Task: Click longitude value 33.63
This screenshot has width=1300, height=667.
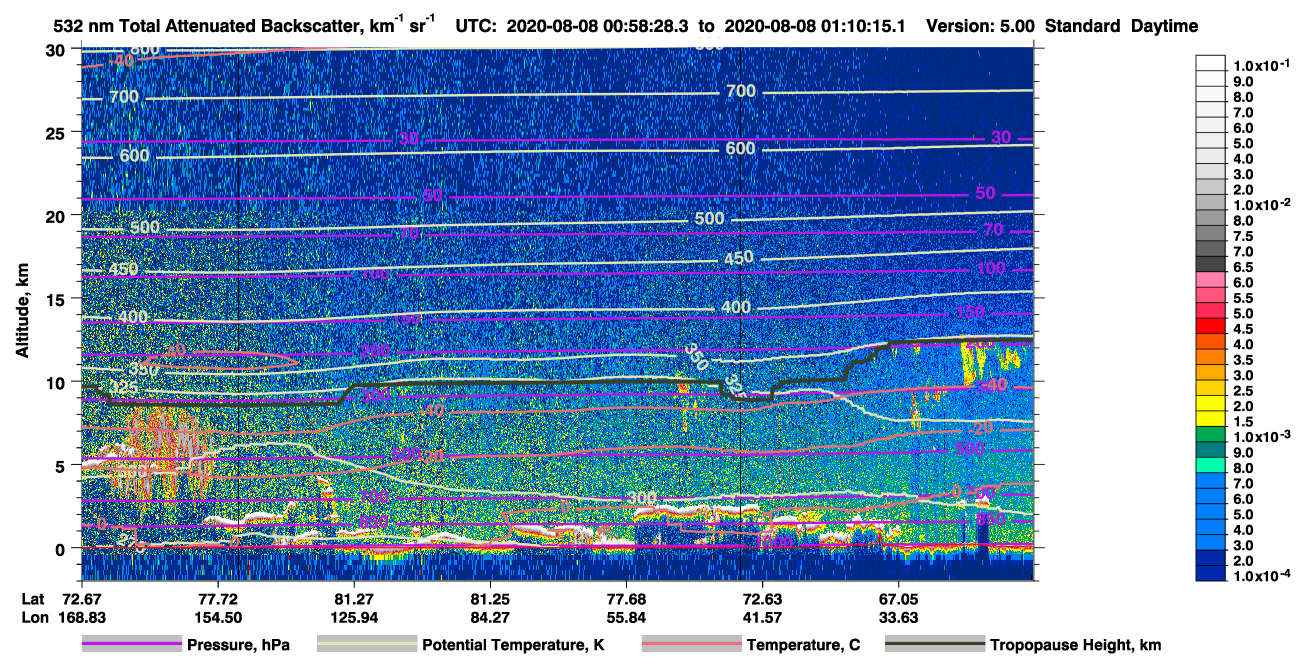Action: [899, 617]
